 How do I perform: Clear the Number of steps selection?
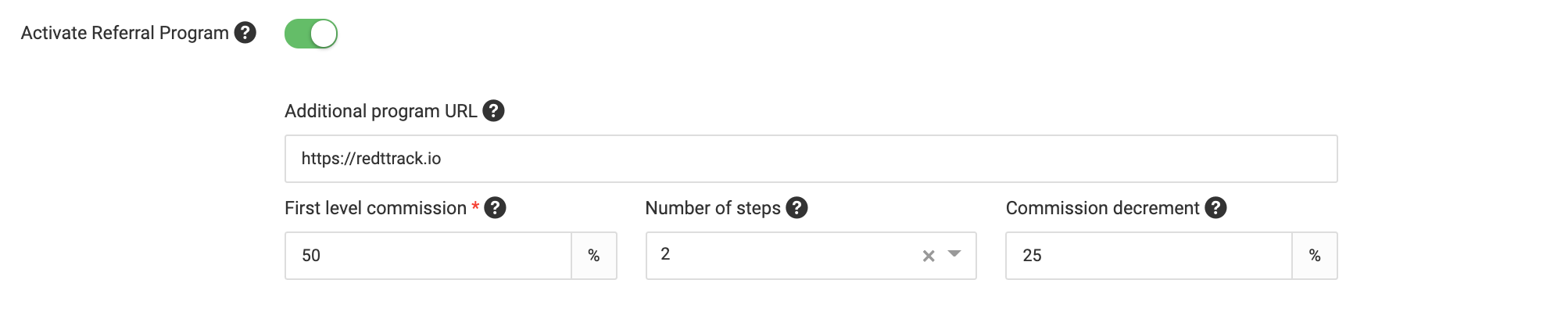(929, 256)
